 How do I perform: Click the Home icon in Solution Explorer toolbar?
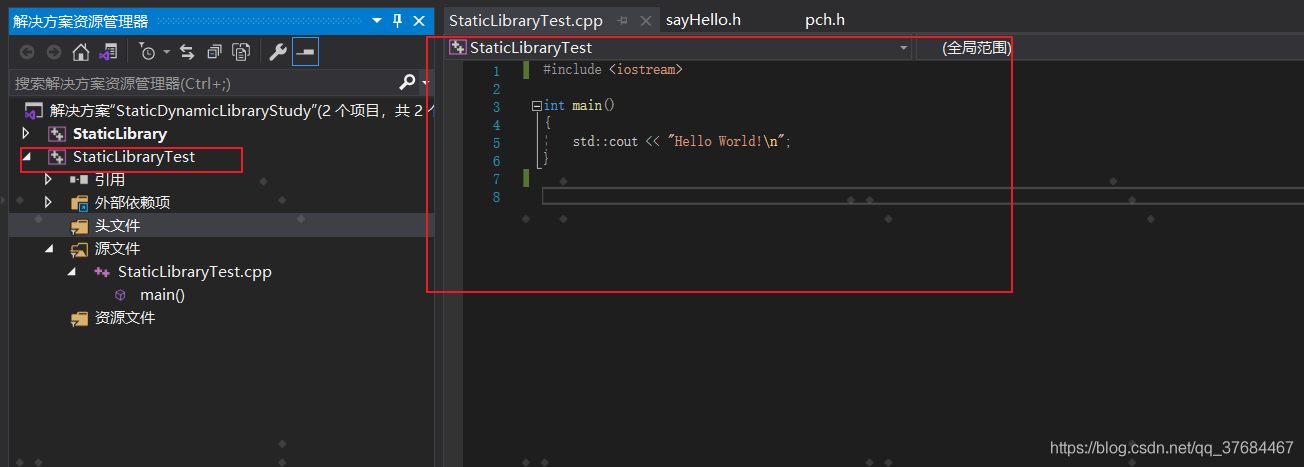tap(81, 52)
